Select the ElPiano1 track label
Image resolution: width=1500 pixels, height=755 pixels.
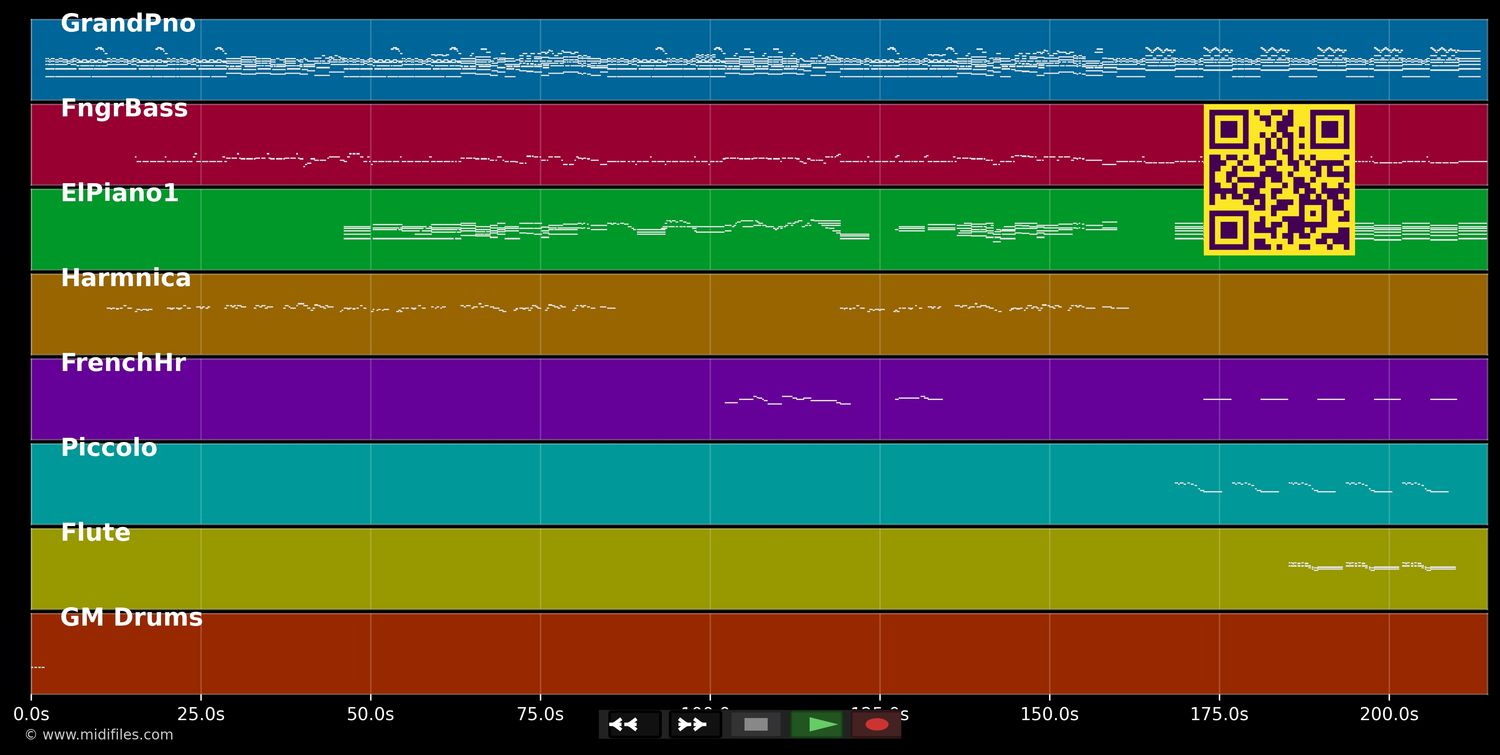119,194
